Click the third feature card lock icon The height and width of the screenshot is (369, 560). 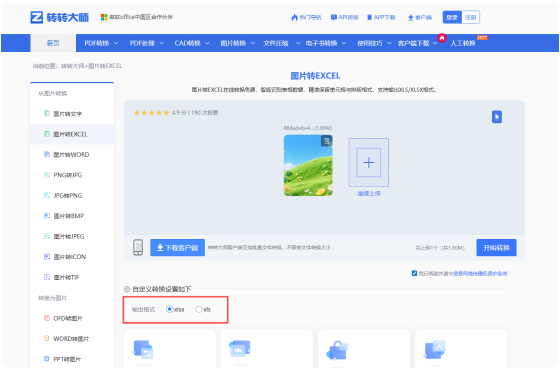pos(337,350)
